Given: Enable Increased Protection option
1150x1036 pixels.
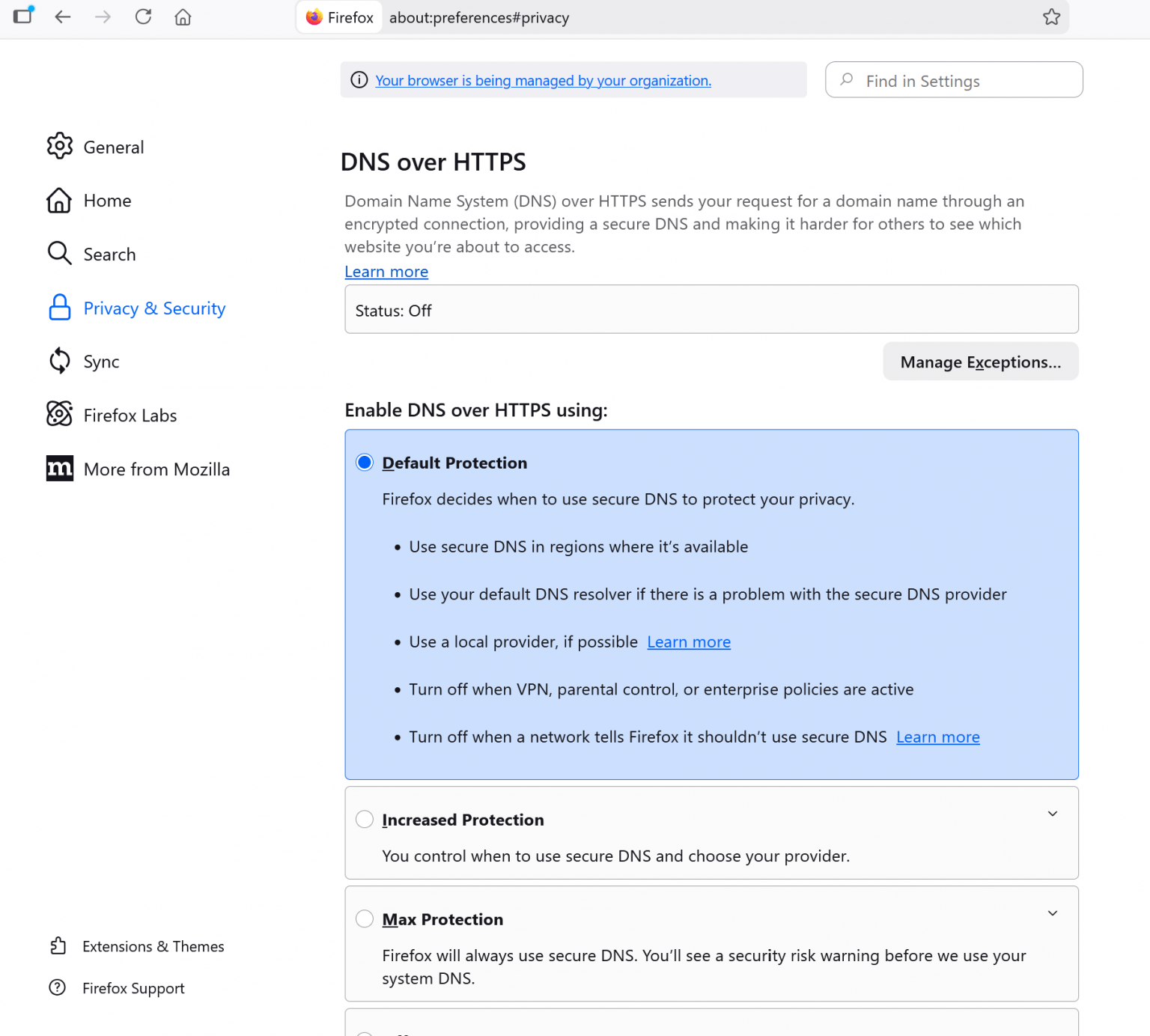Looking at the screenshot, I should tap(364, 819).
